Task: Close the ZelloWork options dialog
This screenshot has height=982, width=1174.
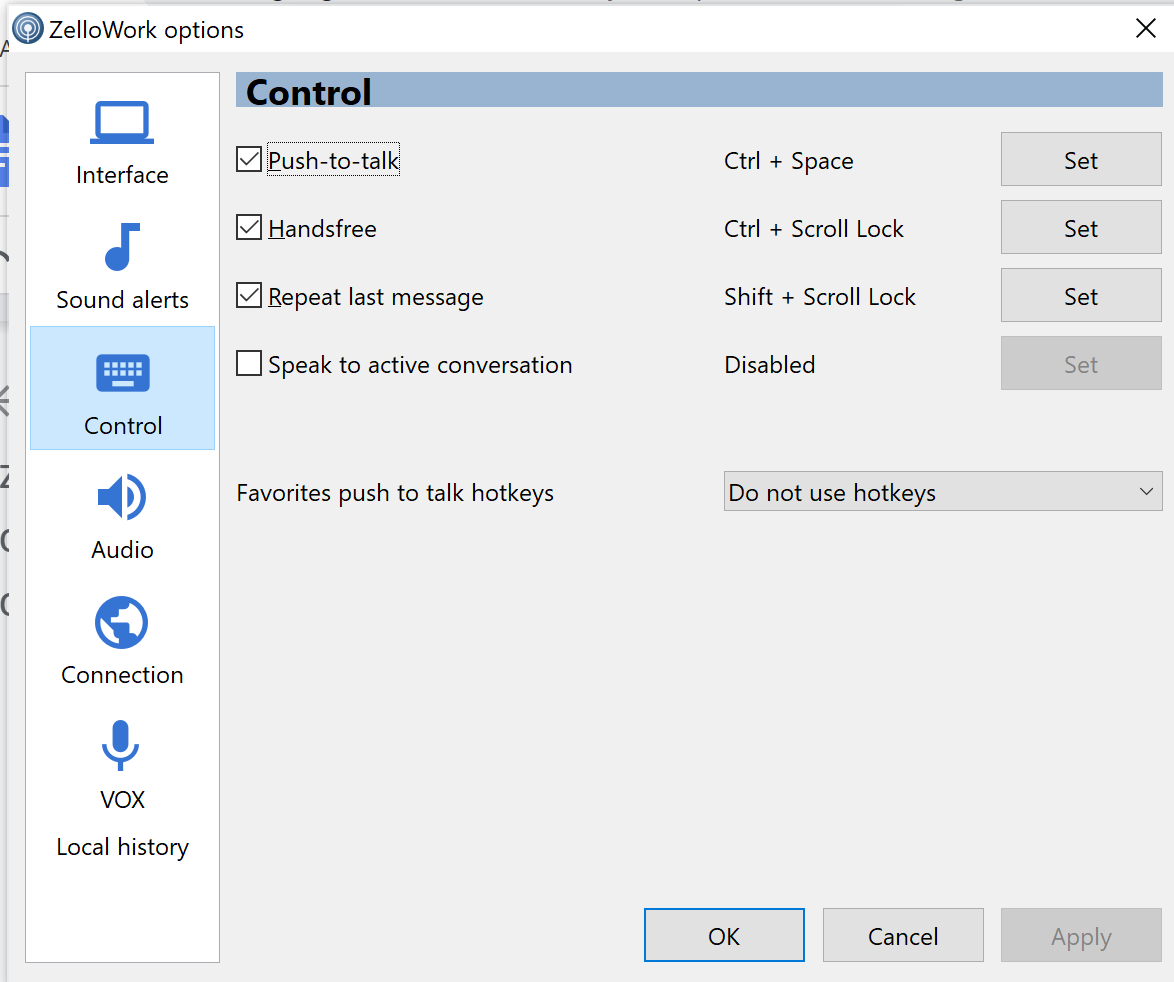Action: 1146,28
